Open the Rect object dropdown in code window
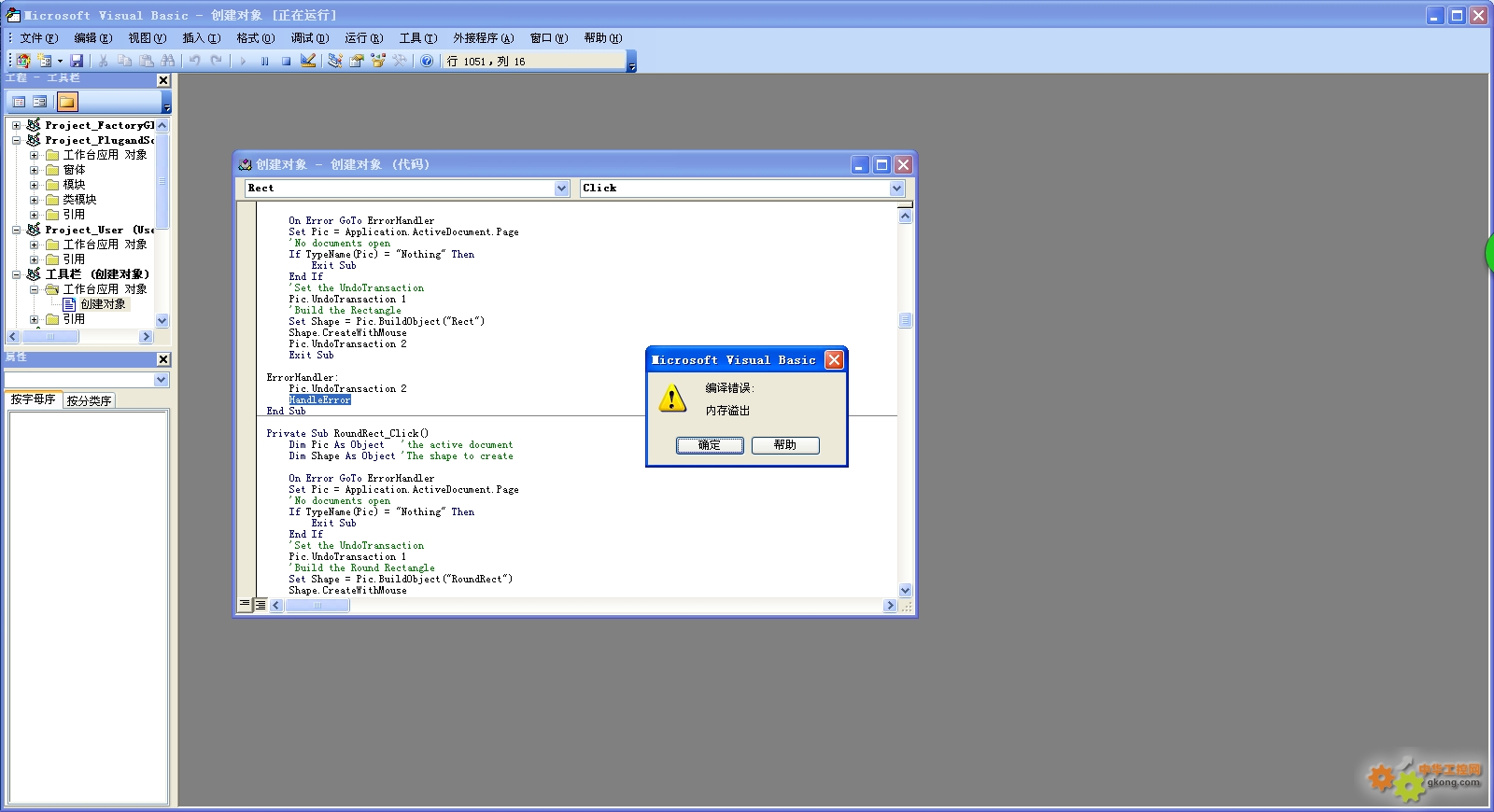The height and width of the screenshot is (812, 1494). coord(562,189)
